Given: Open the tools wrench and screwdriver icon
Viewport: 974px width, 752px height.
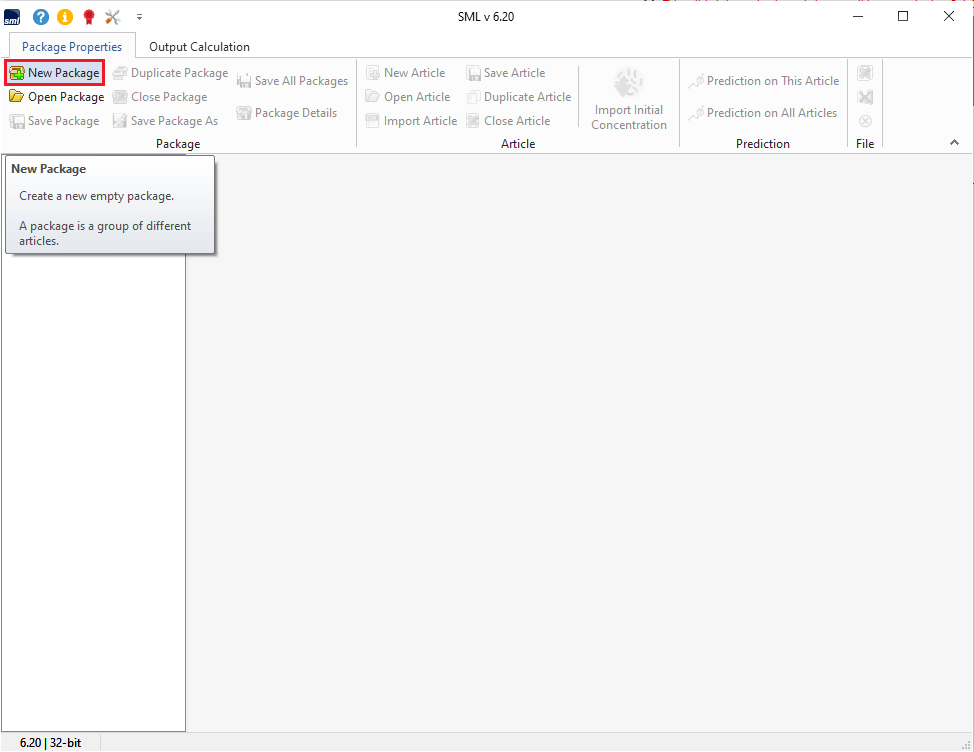Looking at the screenshot, I should [113, 17].
